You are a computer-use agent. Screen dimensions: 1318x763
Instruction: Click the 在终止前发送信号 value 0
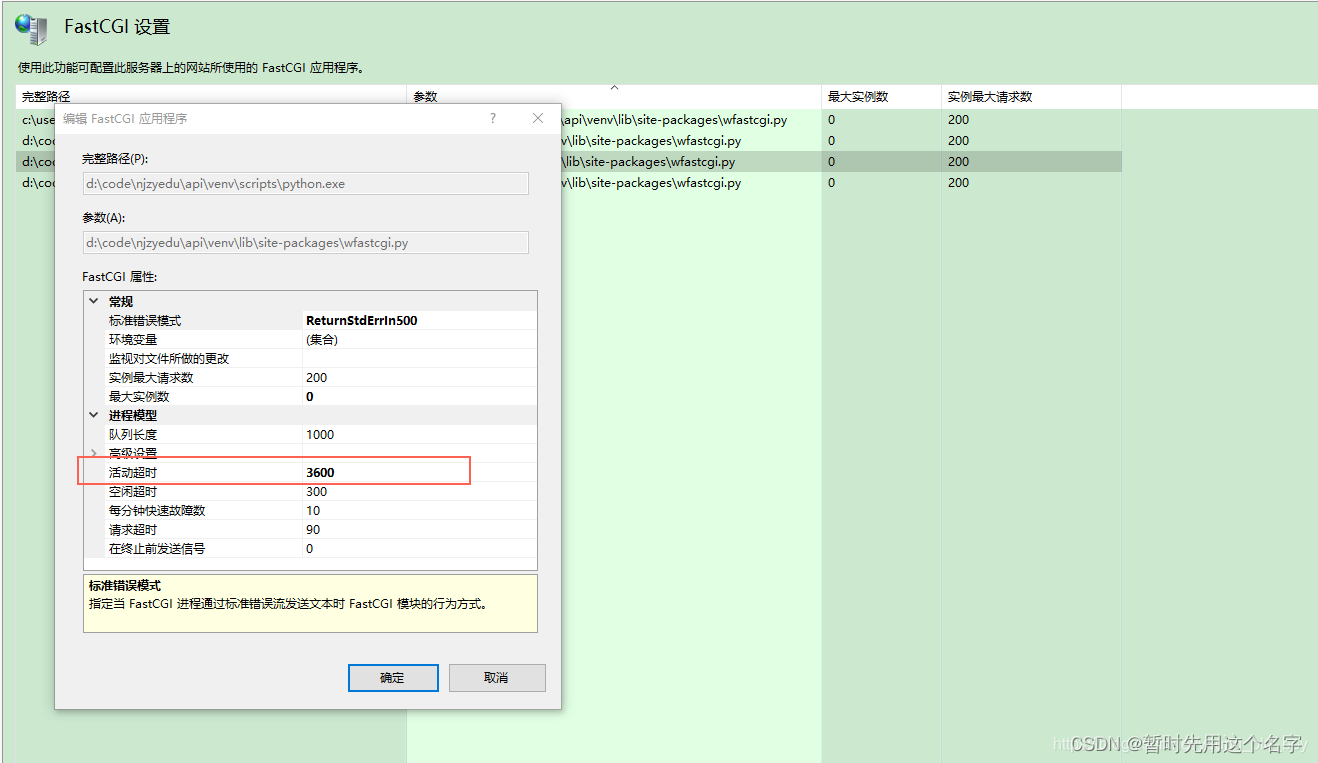(310, 548)
